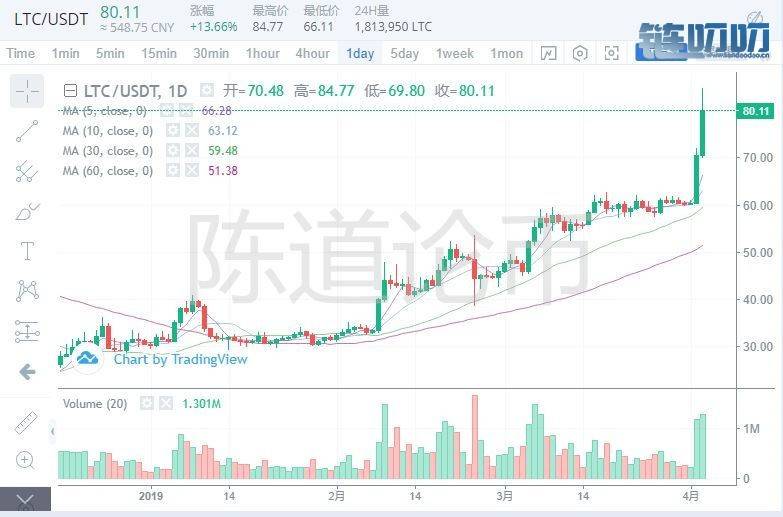Image resolution: width=783 pixels, height=517 pixels.
Task: Click the back arrow icon in sidebar
Action: tap(27, 372)
